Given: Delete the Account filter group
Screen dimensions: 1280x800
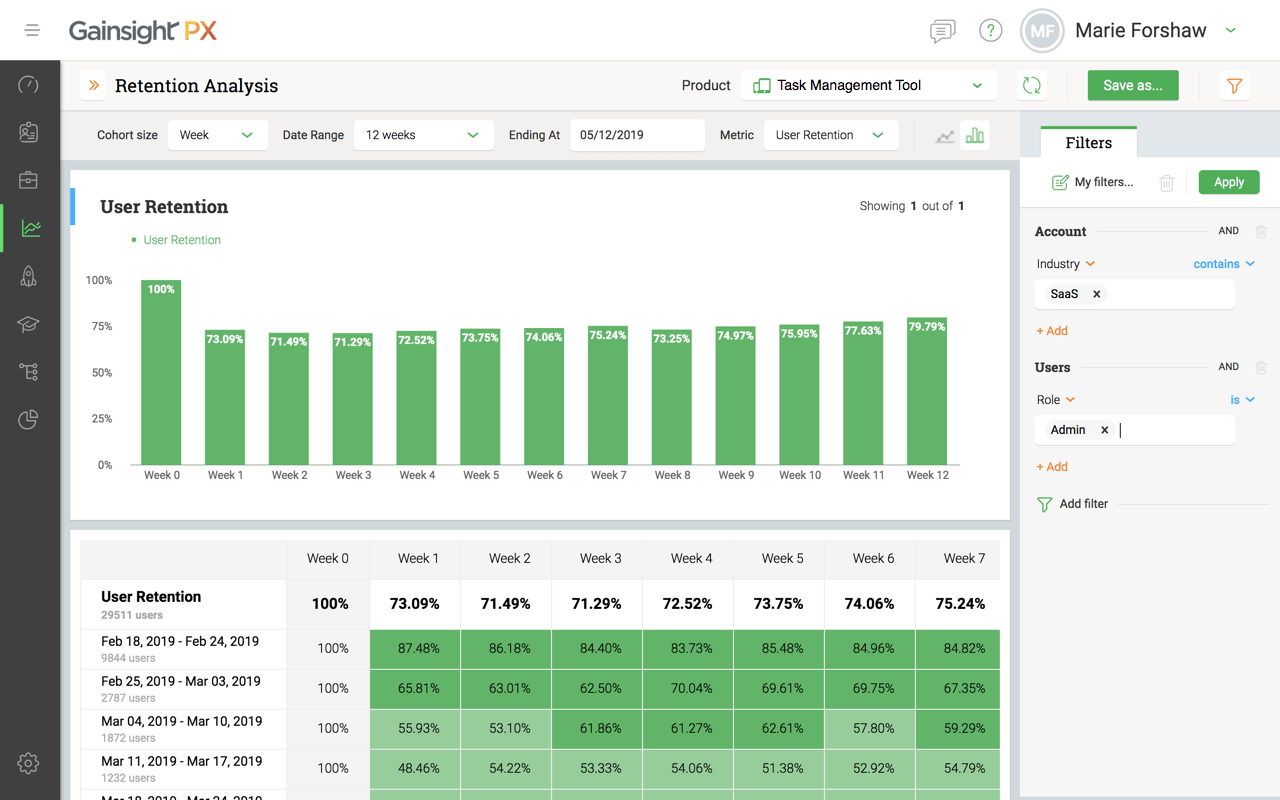Looking at the screenshot, I should point(1261,231).
